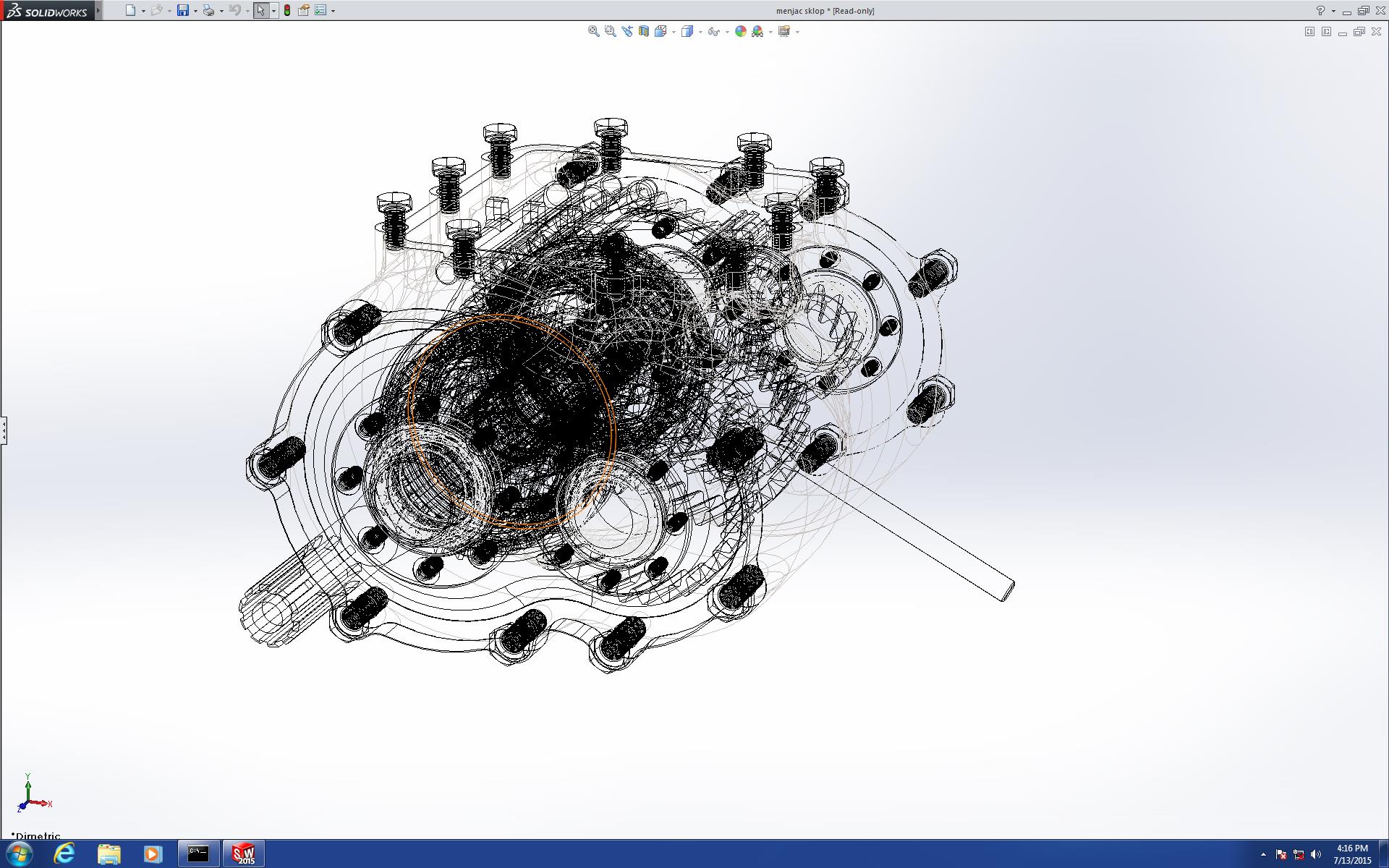The height and width of the screenshot is (868, 1389).
Task: Open File Properties icon
Action: (304, 10)
